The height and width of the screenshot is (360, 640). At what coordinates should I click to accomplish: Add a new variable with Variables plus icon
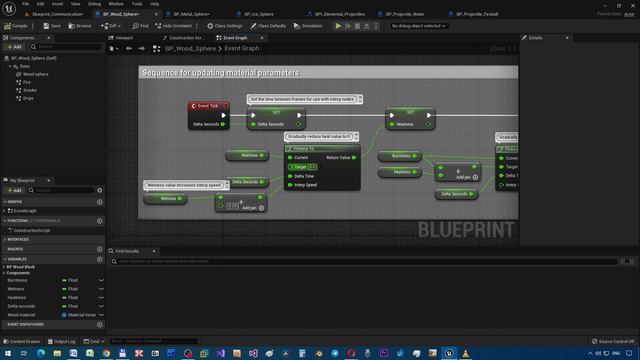(100, 259)
